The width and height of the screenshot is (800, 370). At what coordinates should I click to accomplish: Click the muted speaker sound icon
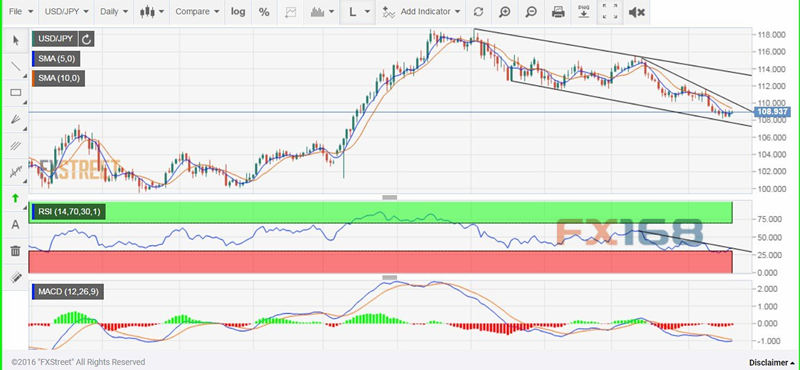(x=636, y=12)
